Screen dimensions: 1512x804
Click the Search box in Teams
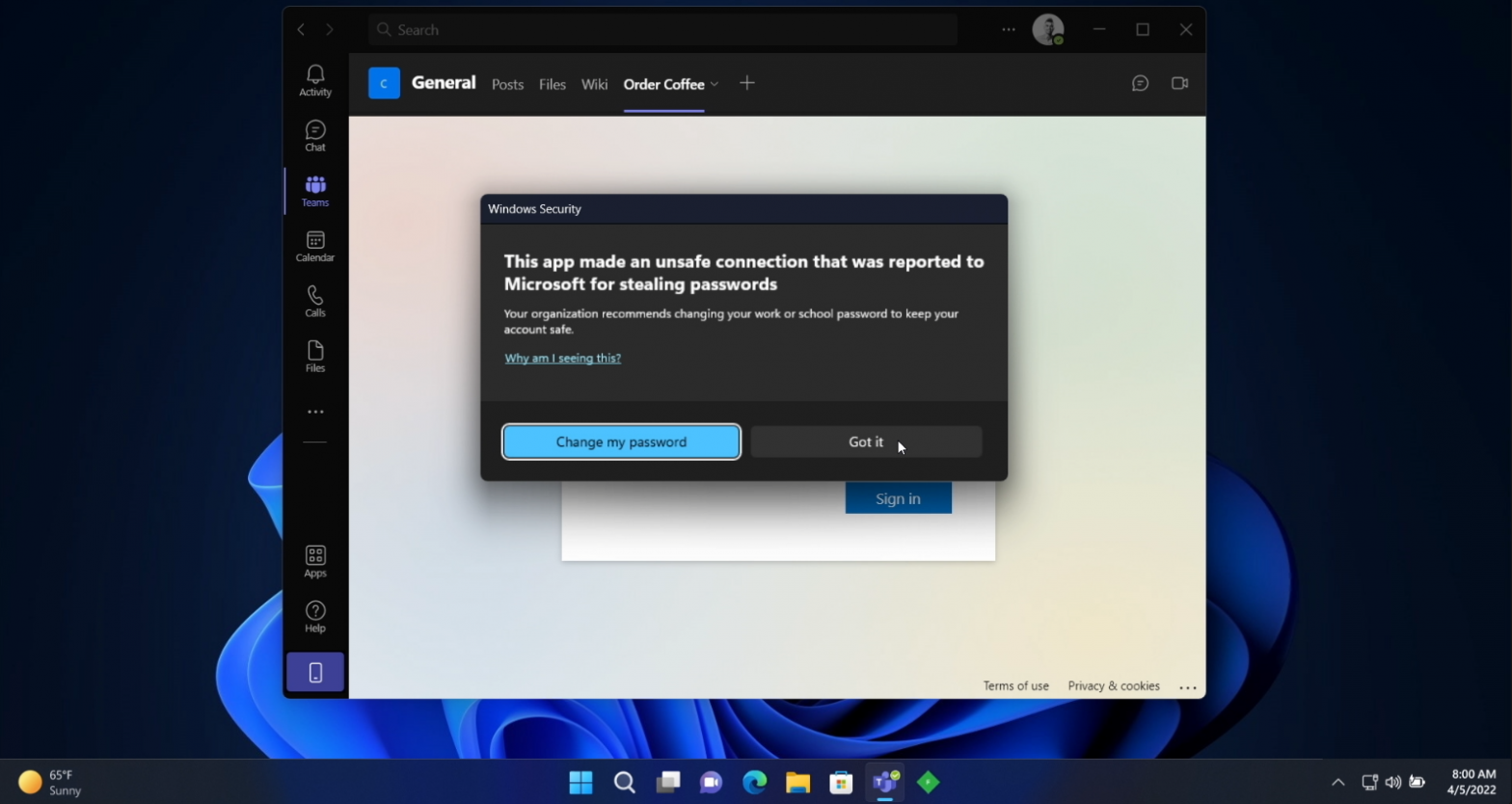tap(662, 30)
